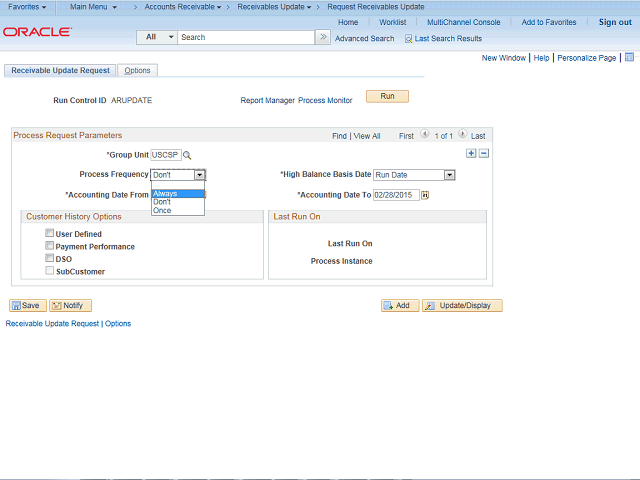The image size is (640, 480).
Task: Open Advanced Search link
Action: [x=364, y=39]
